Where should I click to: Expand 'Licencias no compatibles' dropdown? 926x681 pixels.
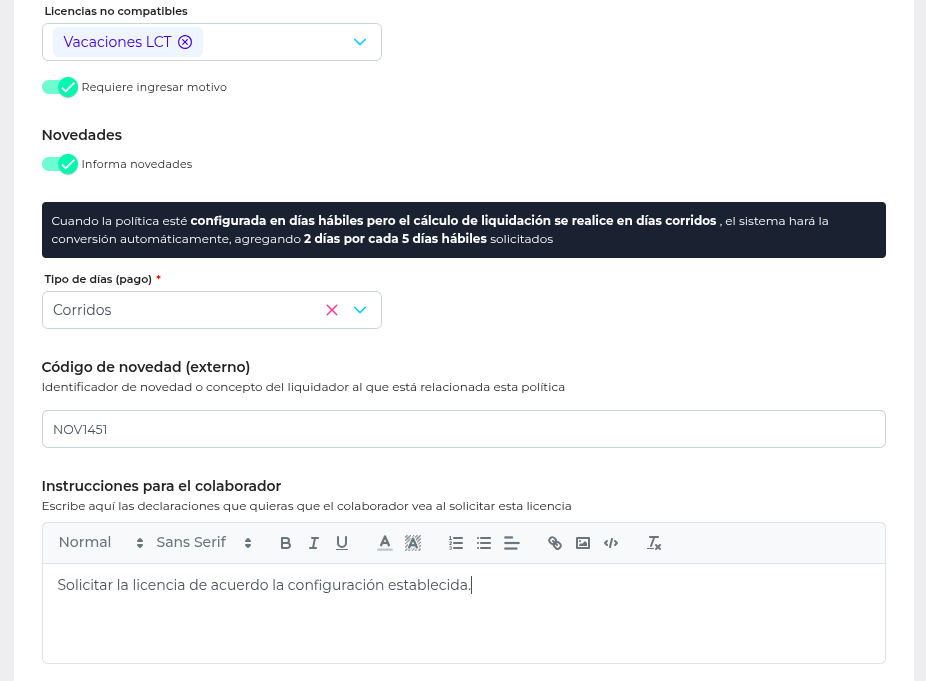pos(360,42)
